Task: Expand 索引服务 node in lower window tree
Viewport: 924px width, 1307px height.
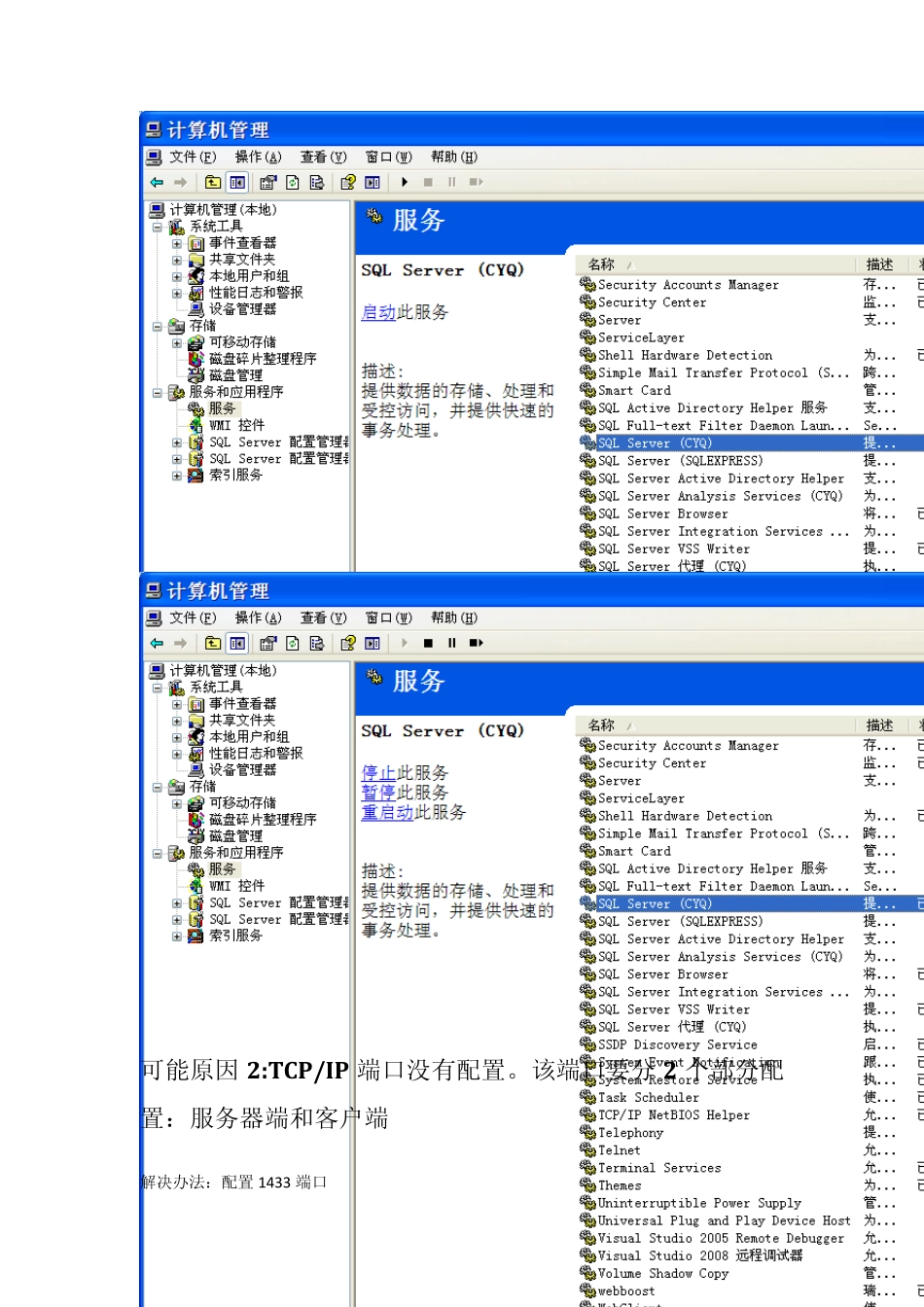Action: point(177,936)
